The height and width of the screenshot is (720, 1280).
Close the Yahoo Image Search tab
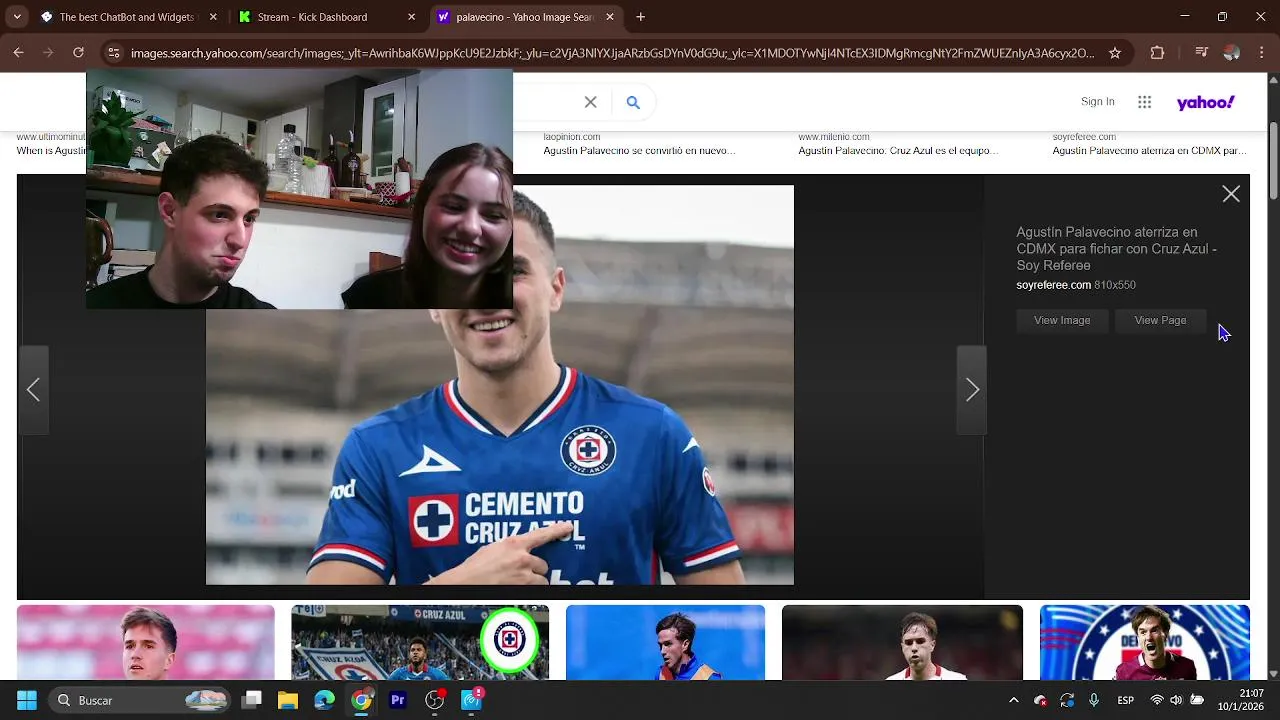(x=610, y=17)
